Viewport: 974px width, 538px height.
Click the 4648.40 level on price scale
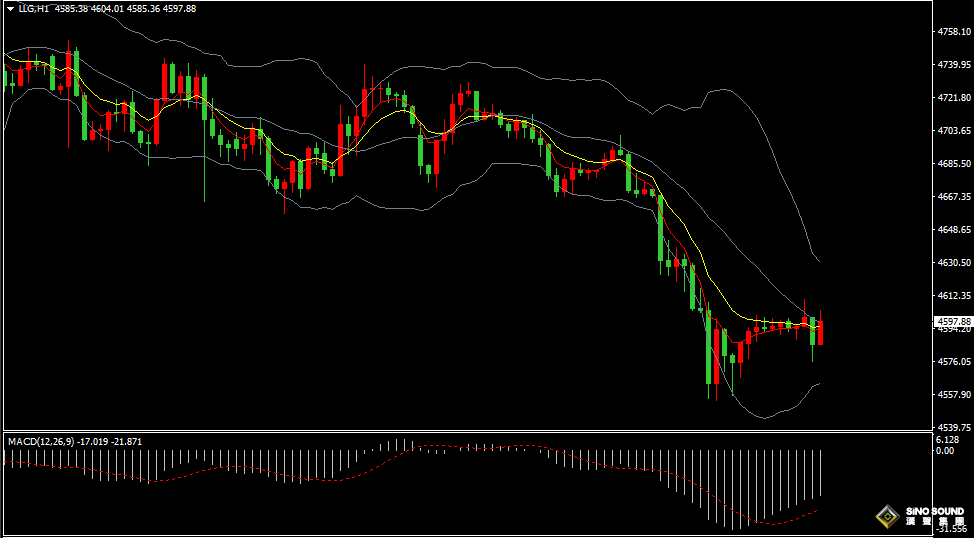pyautogui.click(x=955, y=229)
